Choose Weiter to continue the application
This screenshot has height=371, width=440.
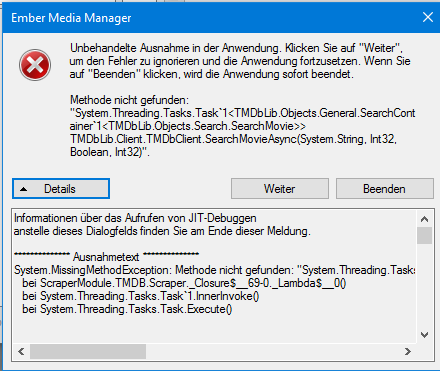[280, 189]
